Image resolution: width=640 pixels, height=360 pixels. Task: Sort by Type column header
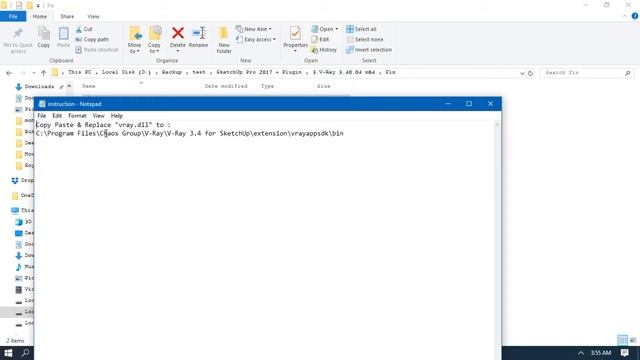pos(267,86)
